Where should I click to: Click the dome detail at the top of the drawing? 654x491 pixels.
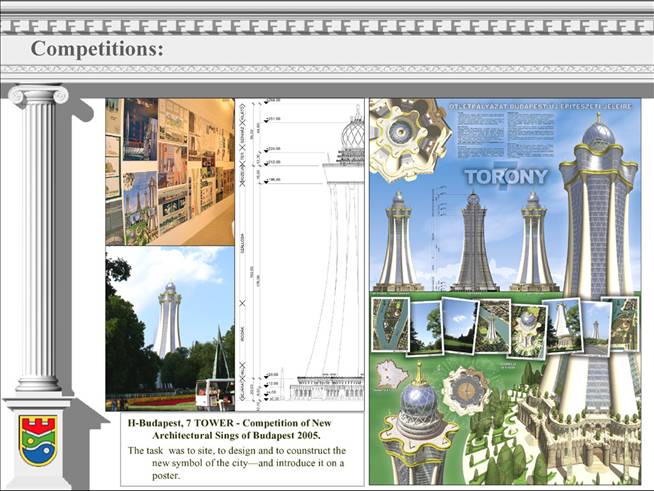coord(350,137)
